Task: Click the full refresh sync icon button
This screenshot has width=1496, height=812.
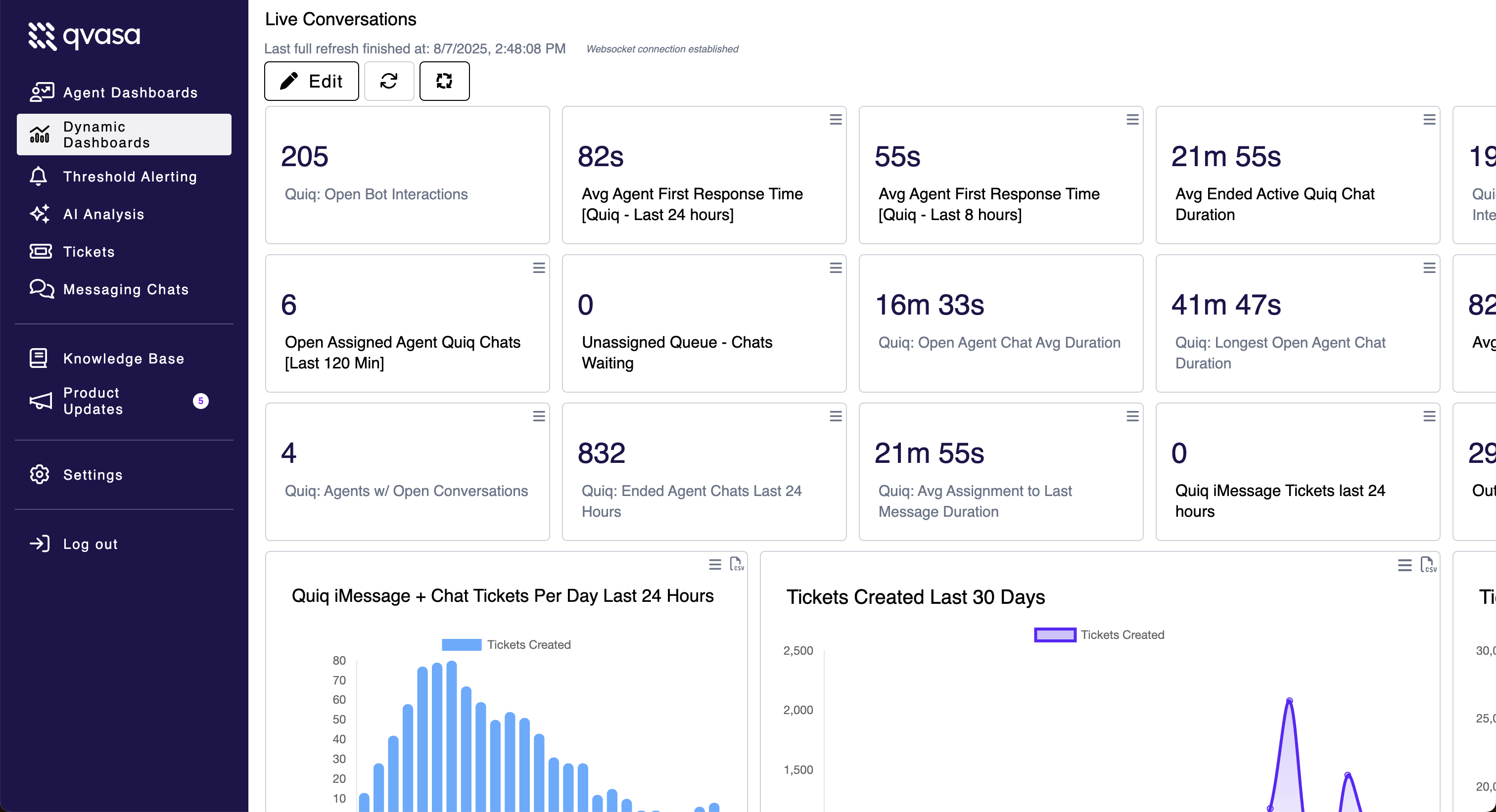Action: click(x=444, y=81)
